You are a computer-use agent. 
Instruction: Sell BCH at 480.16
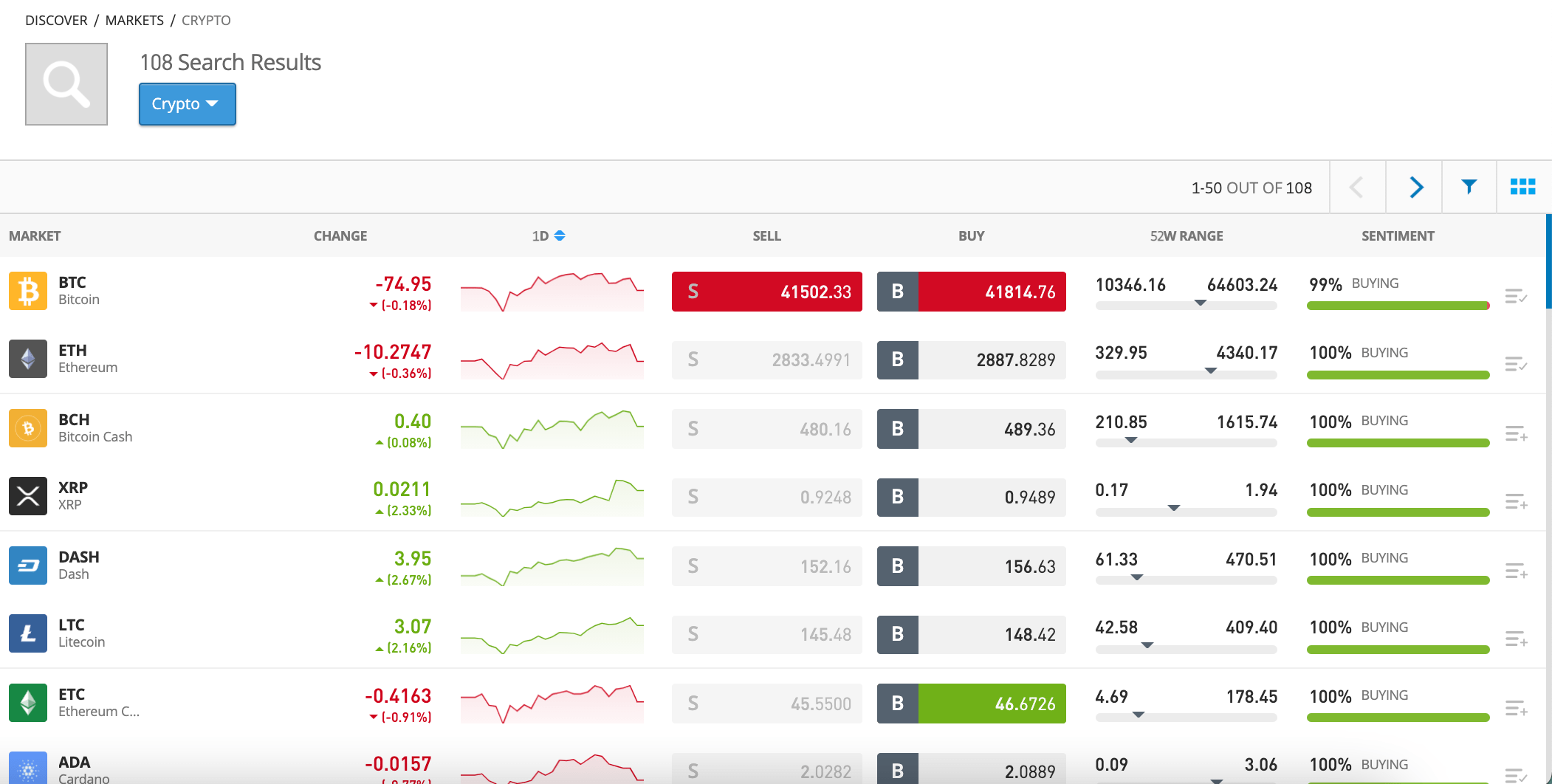click(767, 429)
